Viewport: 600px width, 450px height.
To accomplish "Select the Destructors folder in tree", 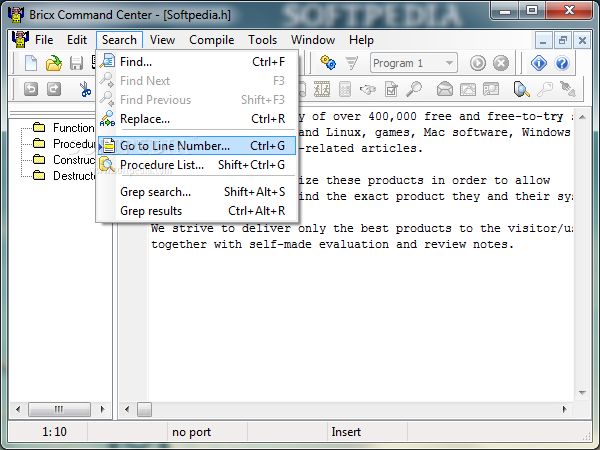I will [x=64, y=176].
